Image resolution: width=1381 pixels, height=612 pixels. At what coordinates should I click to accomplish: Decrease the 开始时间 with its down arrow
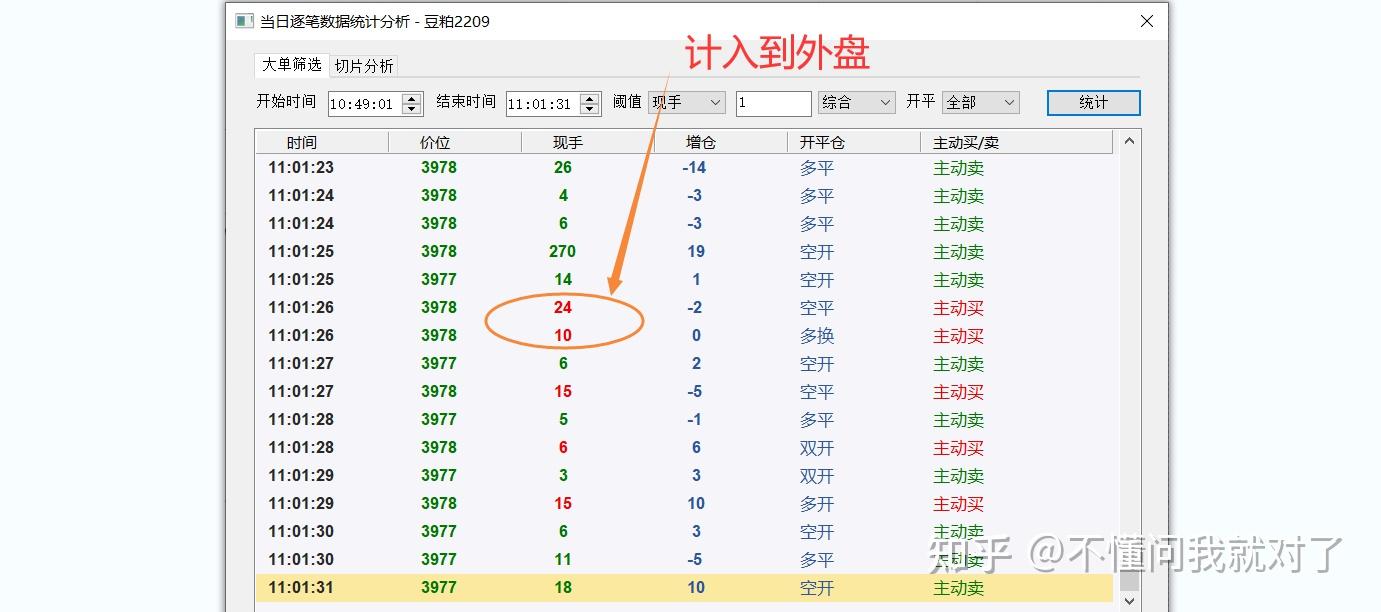[x=412, y=109]
